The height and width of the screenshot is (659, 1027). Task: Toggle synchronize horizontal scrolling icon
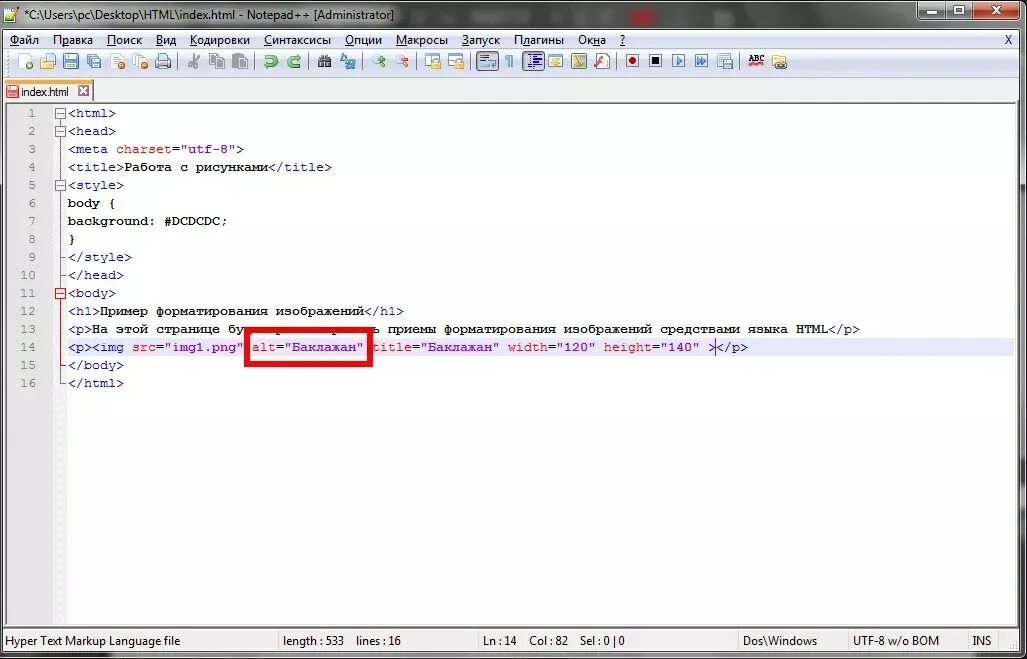[x=455, y=62]
